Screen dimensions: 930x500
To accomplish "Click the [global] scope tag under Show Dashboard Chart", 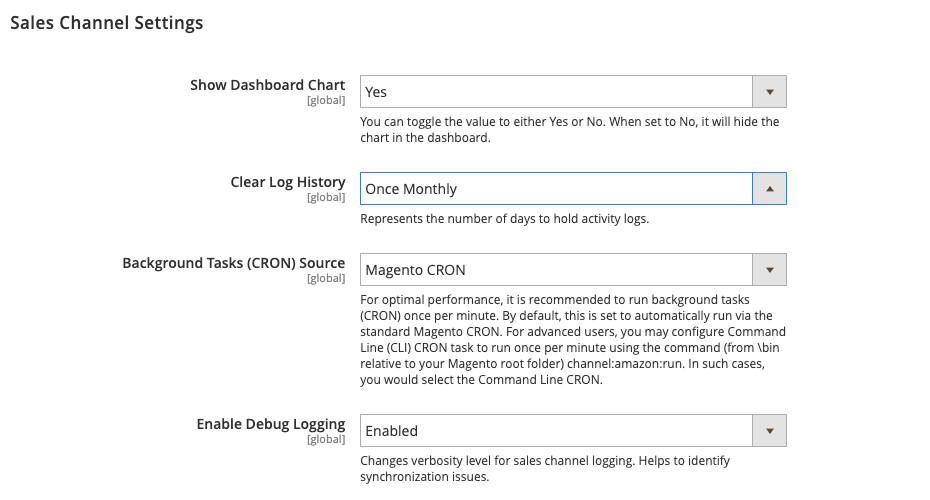I will pos(326,100).
